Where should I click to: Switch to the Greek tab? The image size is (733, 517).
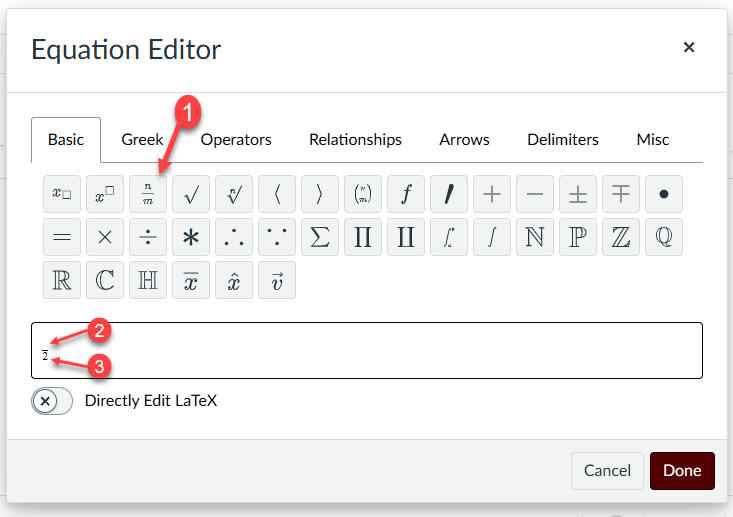point(142,140)
